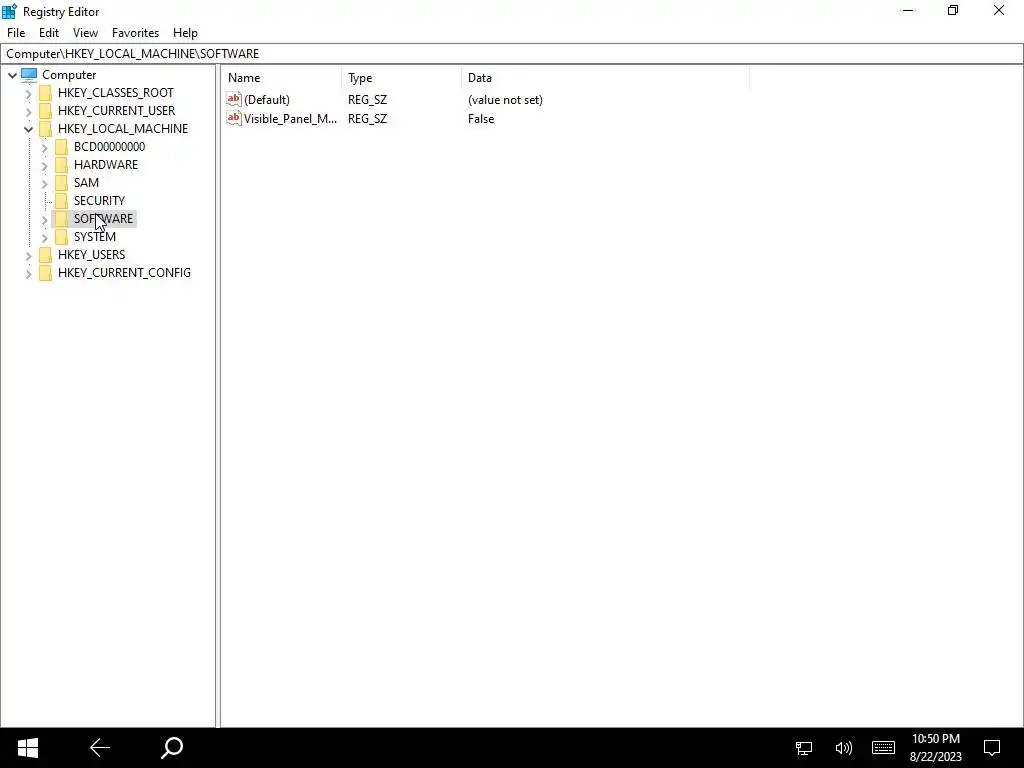Expand HKEY_USERS chevron
This screenshot has height=768, width=1024.
tap(28, 255)
